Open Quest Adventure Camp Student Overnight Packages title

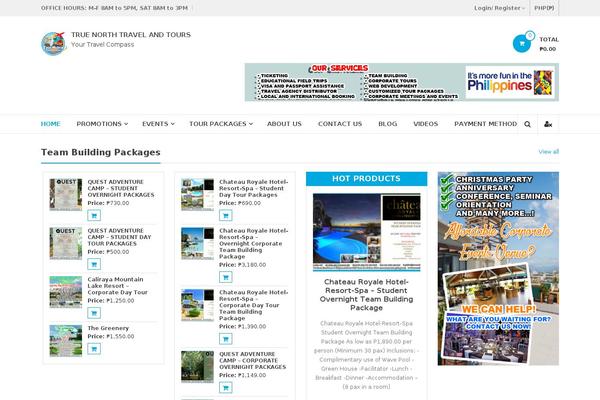121,188
